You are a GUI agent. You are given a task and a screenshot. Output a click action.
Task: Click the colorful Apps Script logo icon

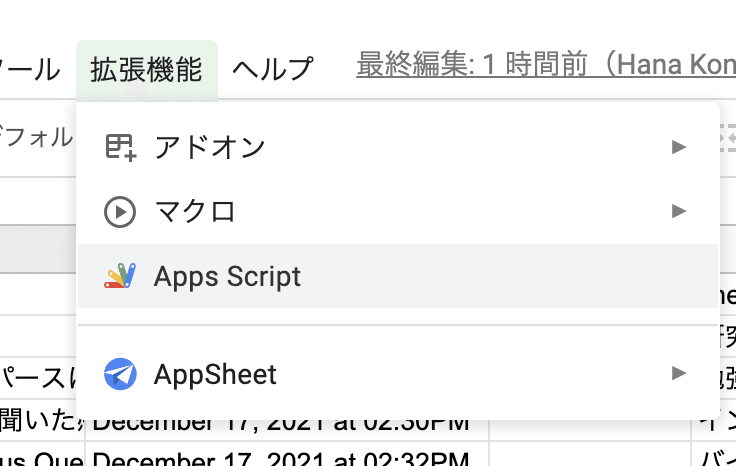(x=120, y=276)
